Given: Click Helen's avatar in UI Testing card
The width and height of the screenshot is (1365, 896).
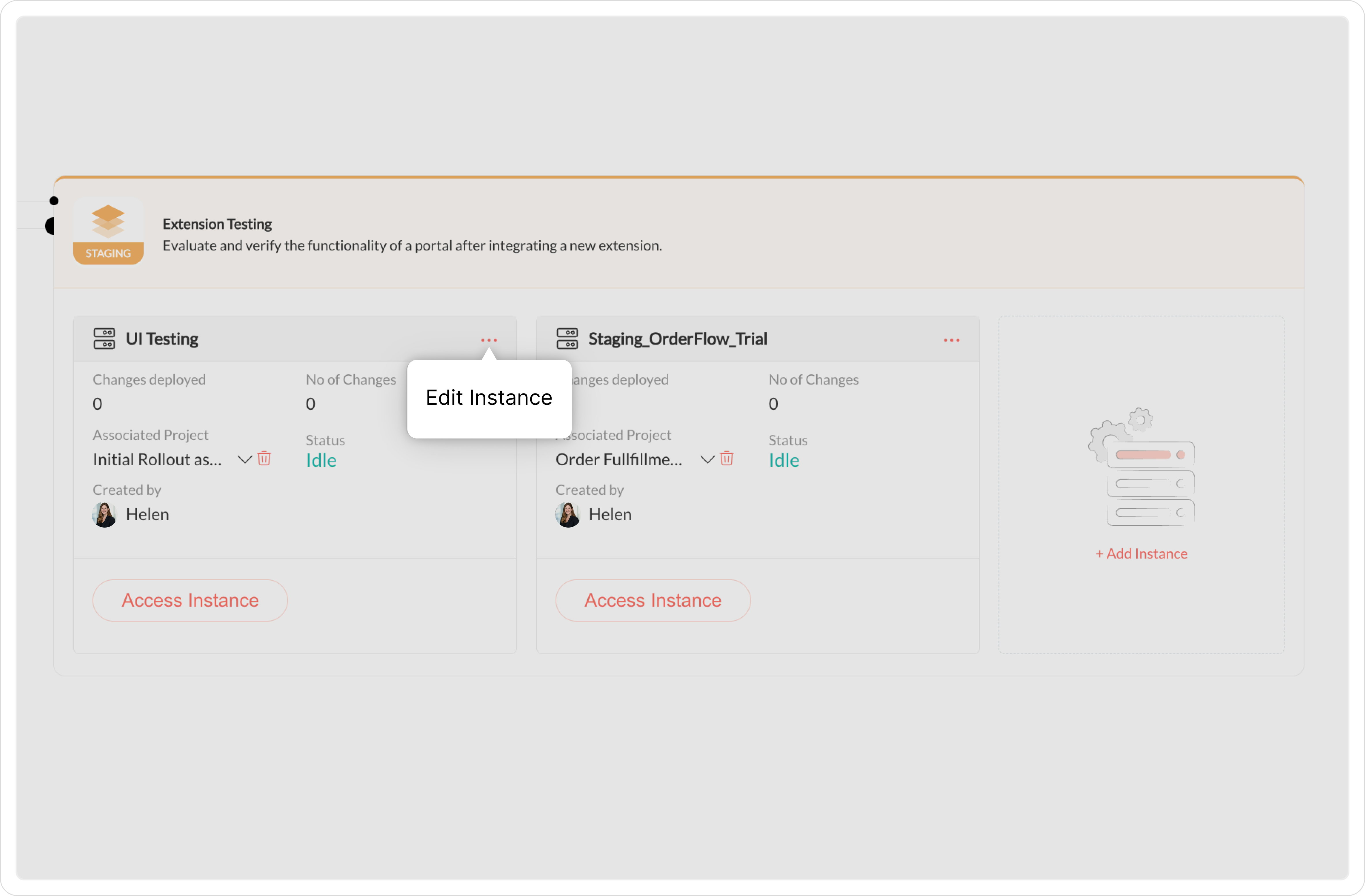Looking at the screenshot, I should (105, 515).
